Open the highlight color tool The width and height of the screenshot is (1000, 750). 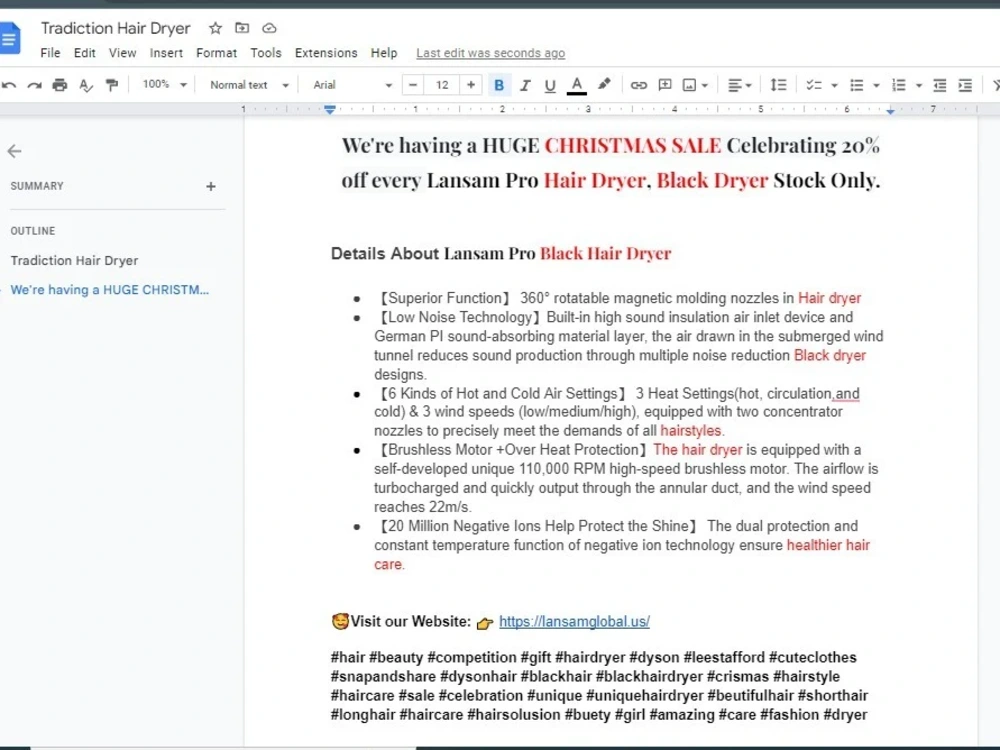point(603,85)
